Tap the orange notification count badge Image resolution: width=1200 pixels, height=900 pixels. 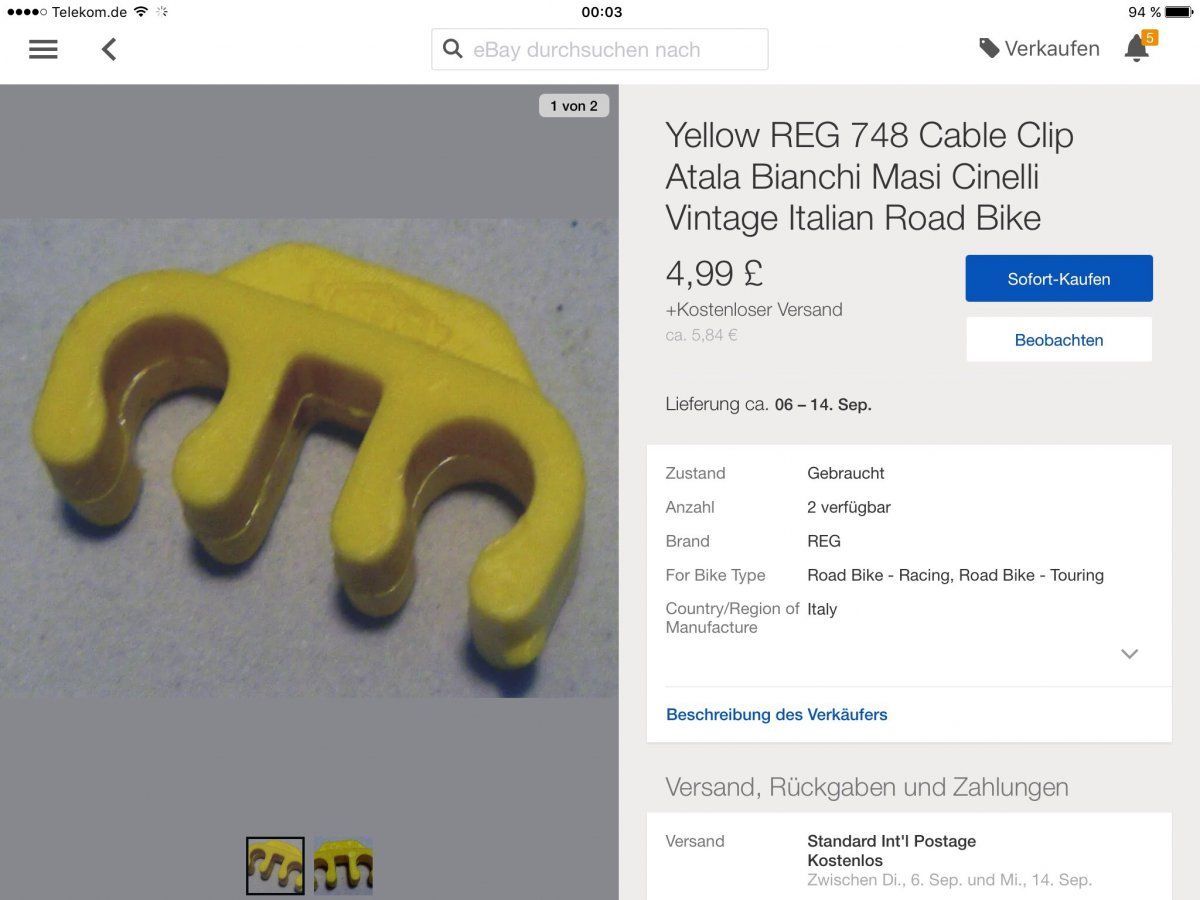coord(1150,38)
